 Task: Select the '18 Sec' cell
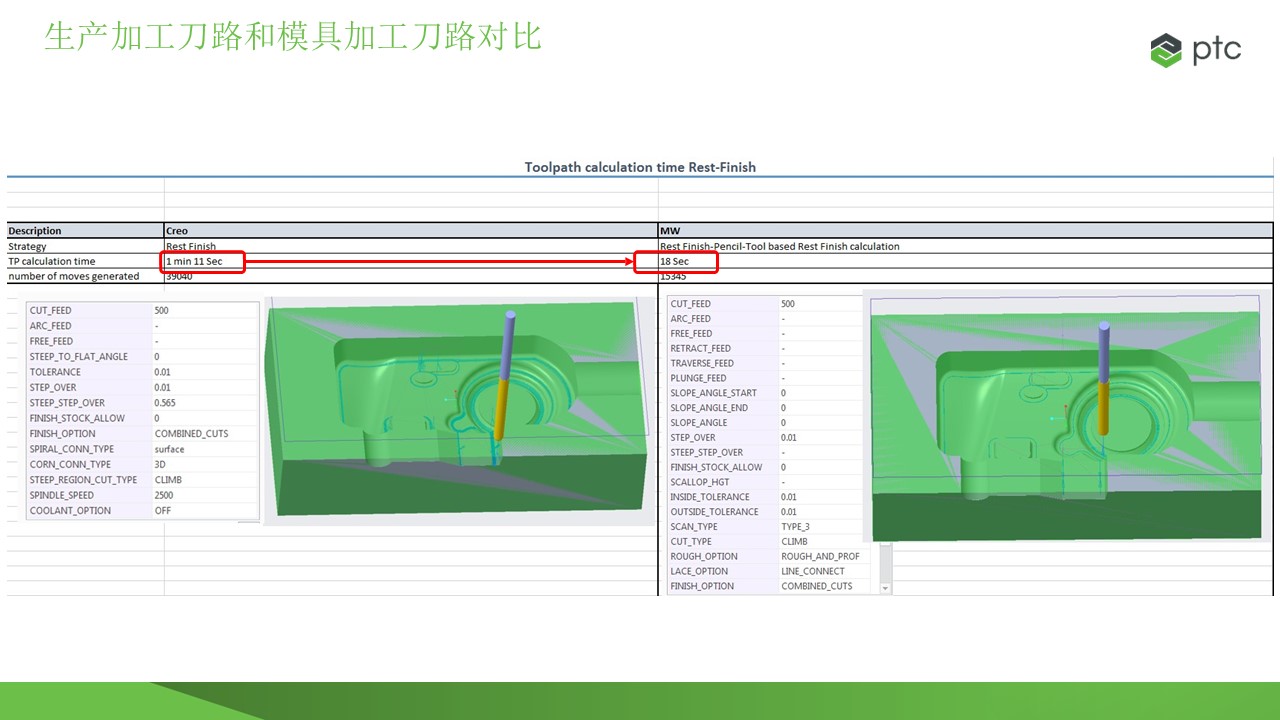click(x=676, y=262)
